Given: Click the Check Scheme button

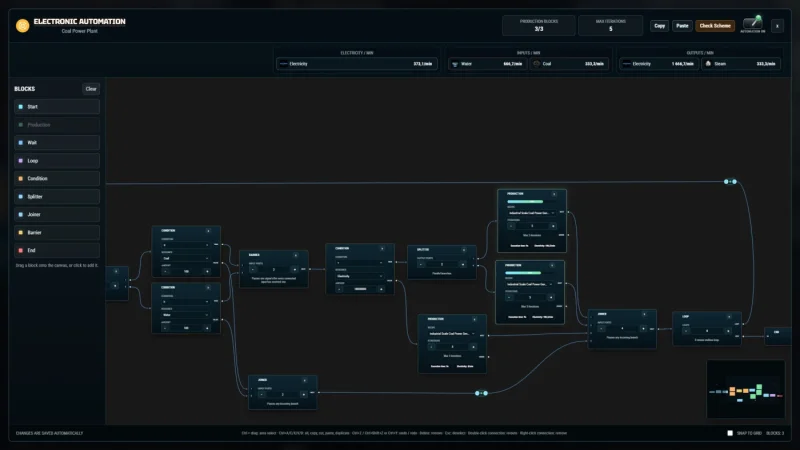Looking at the screenshot, I should 715,26.
